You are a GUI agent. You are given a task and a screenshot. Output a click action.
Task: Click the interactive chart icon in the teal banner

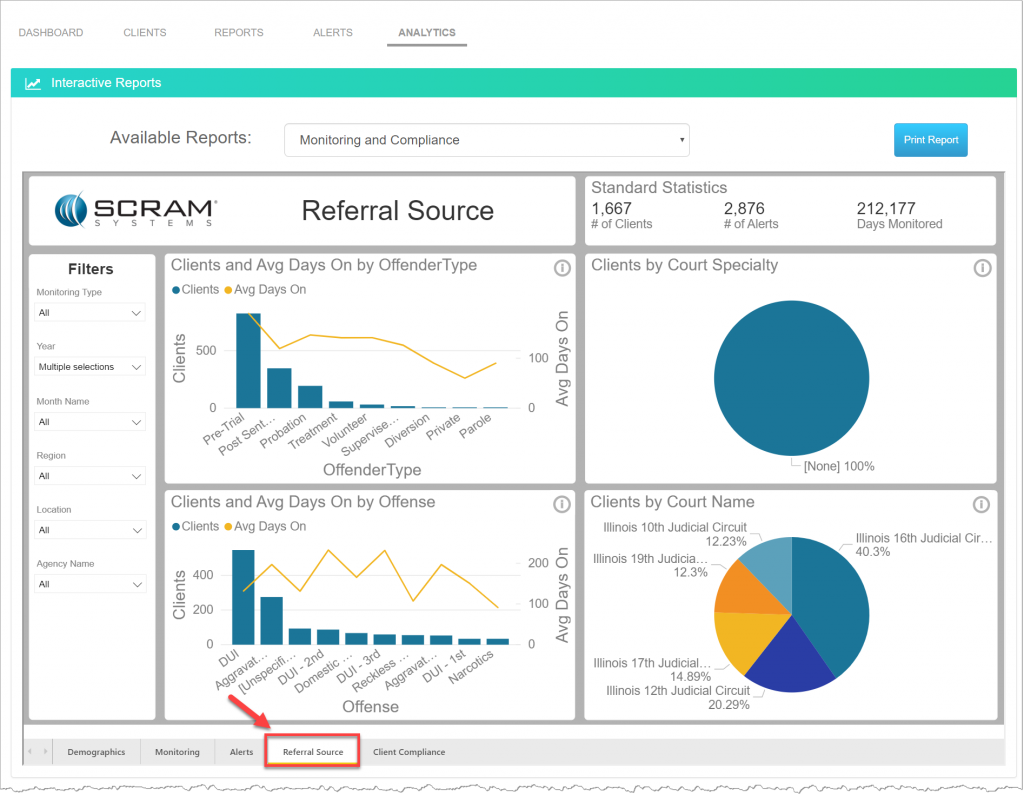click(x=33, y=83)
